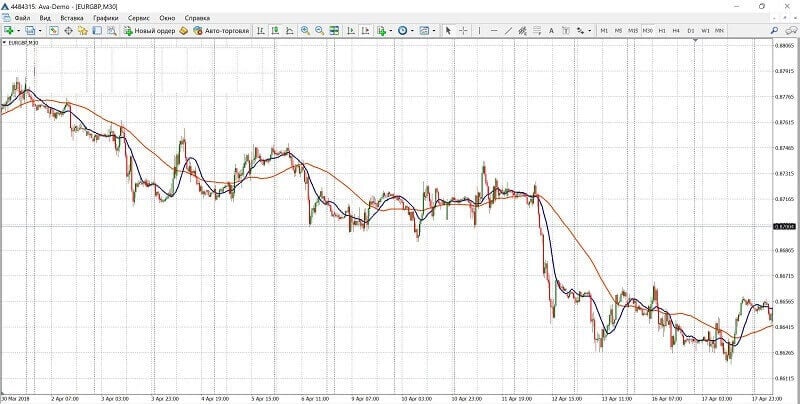Select the equidistant channel tool
Screen dimensions: 800x404
pyautogui.click(x=522, y=31)
